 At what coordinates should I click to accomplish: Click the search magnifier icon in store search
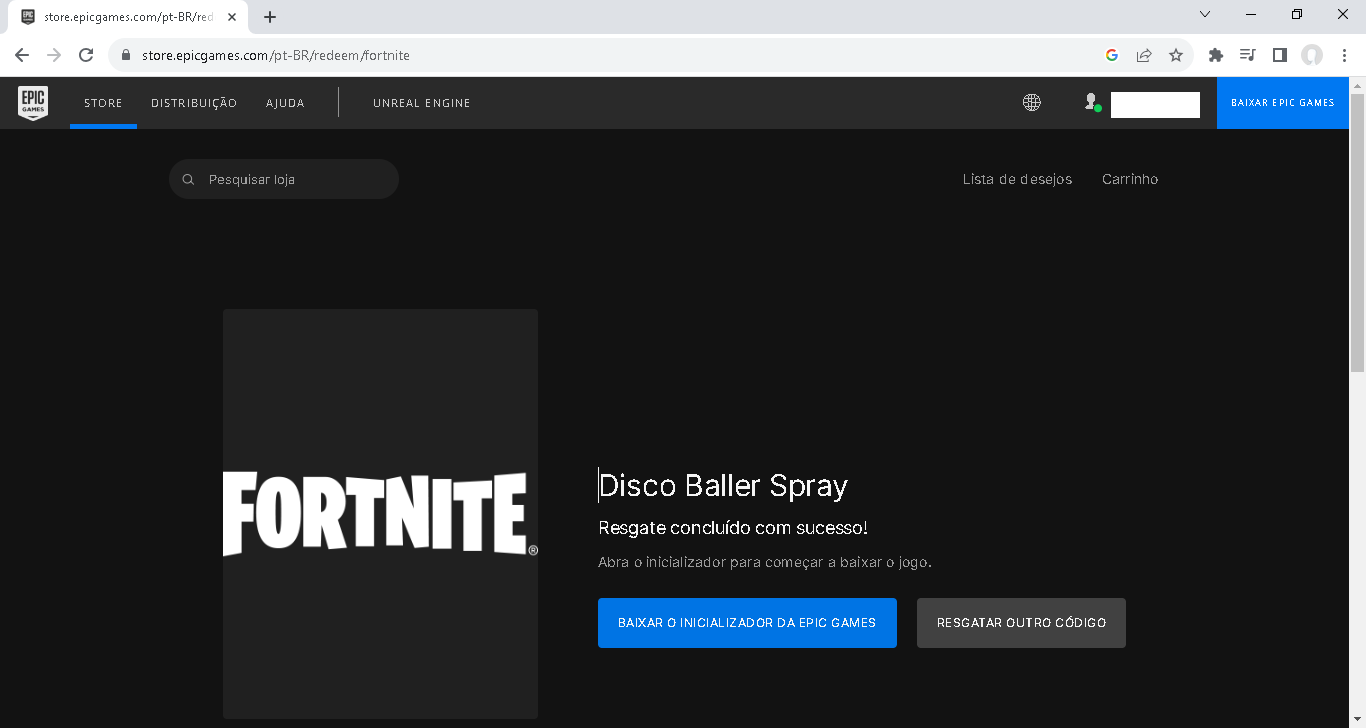(x=188, y=180)
